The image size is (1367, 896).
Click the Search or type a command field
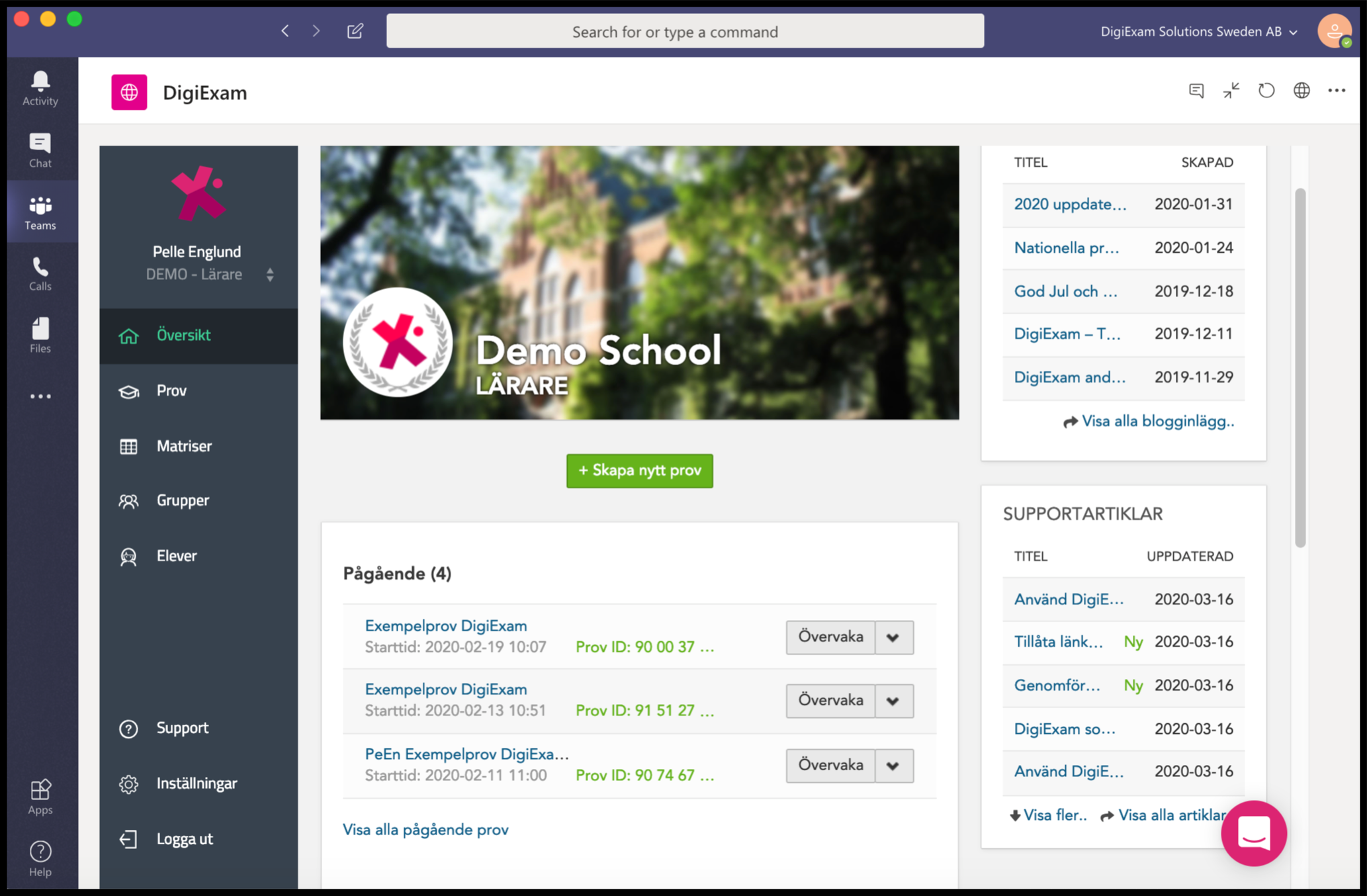(685, 31)
